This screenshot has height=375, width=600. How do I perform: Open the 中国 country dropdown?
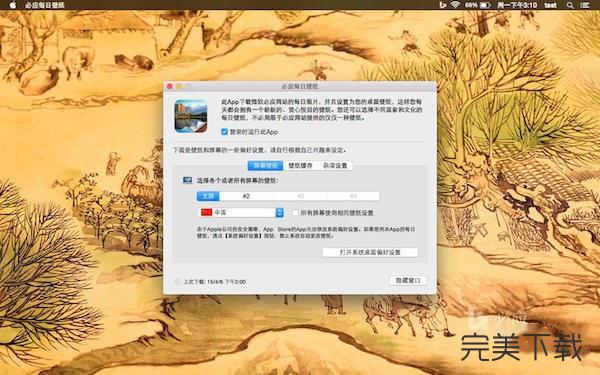[240, 212]
